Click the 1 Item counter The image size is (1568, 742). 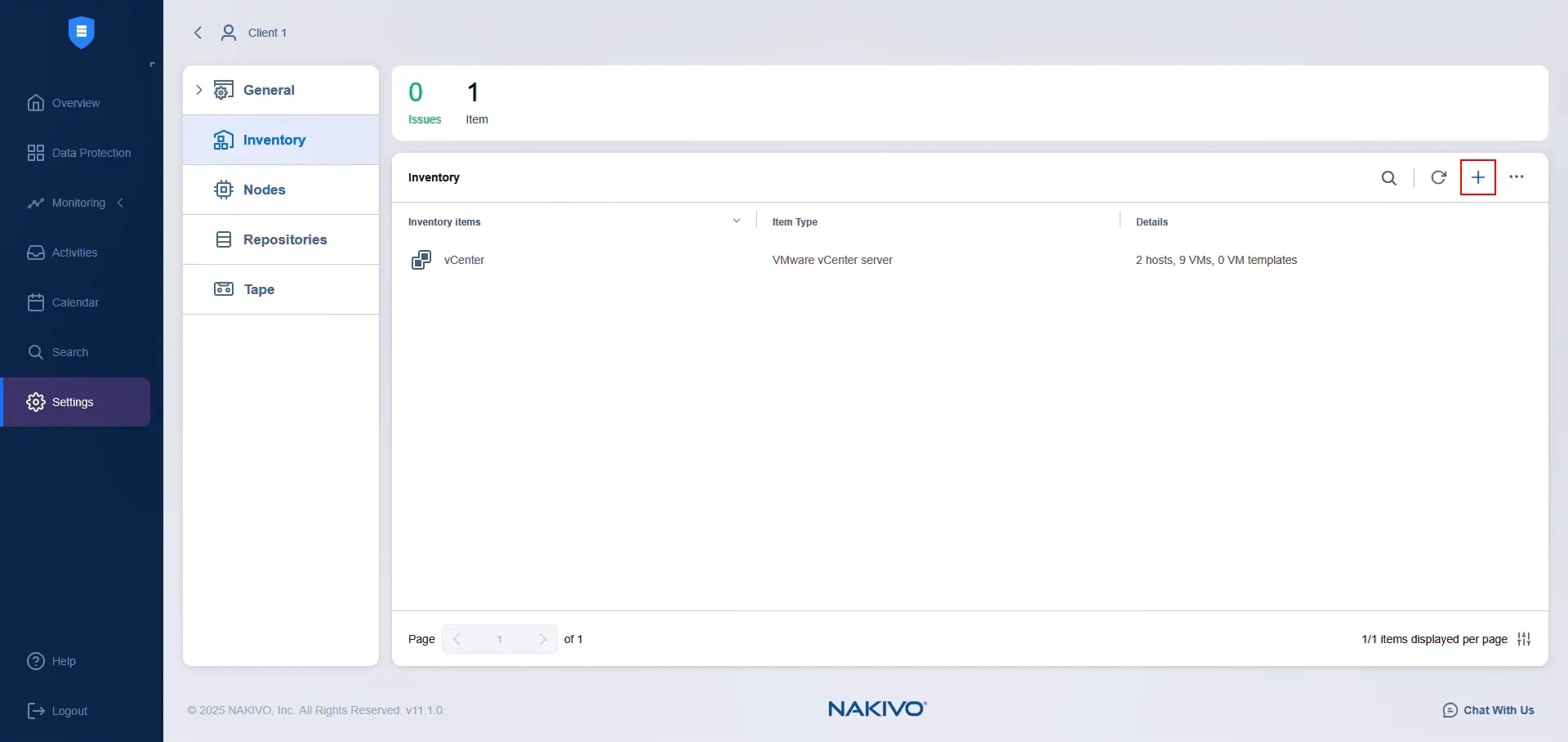[477, 103]
